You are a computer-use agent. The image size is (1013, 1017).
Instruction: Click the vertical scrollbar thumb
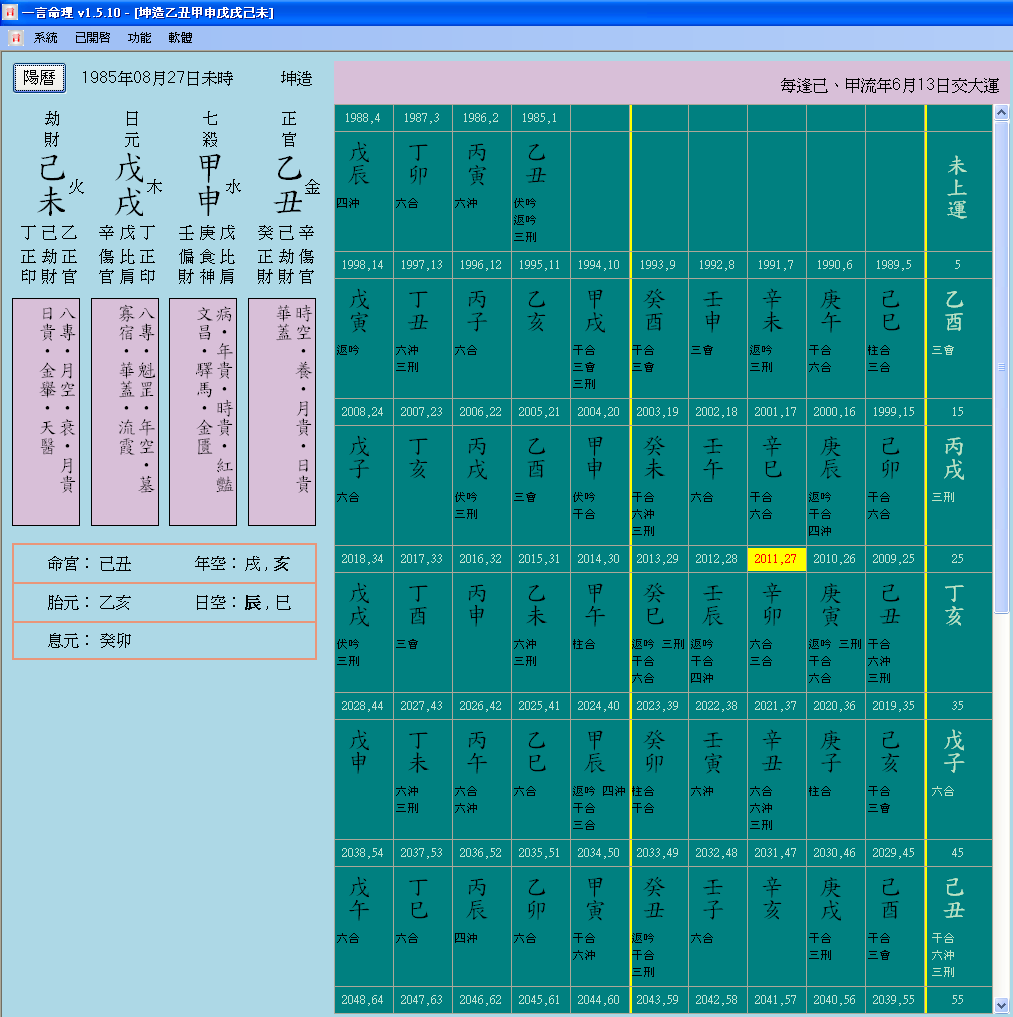pos(1001,366)
